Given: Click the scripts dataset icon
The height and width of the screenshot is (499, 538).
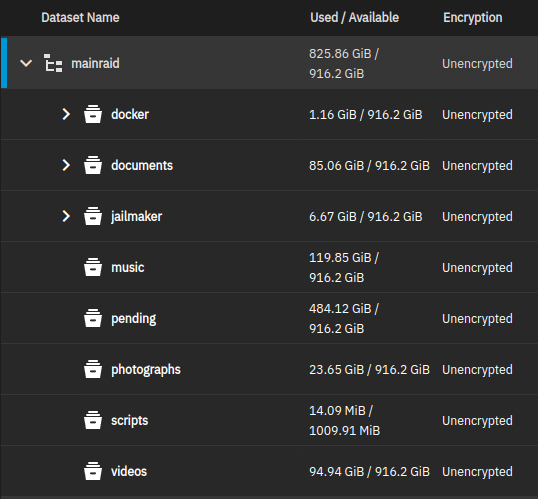Looking at the screenshot, I should click(x=93, y=420).
